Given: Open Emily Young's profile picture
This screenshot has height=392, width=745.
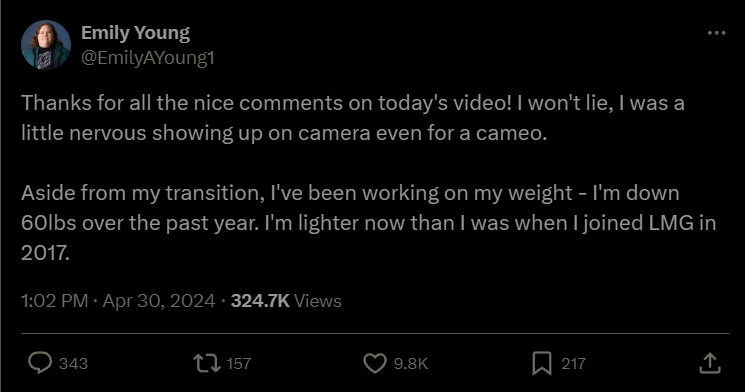Looking at the screenshot, I should (46, 45).
